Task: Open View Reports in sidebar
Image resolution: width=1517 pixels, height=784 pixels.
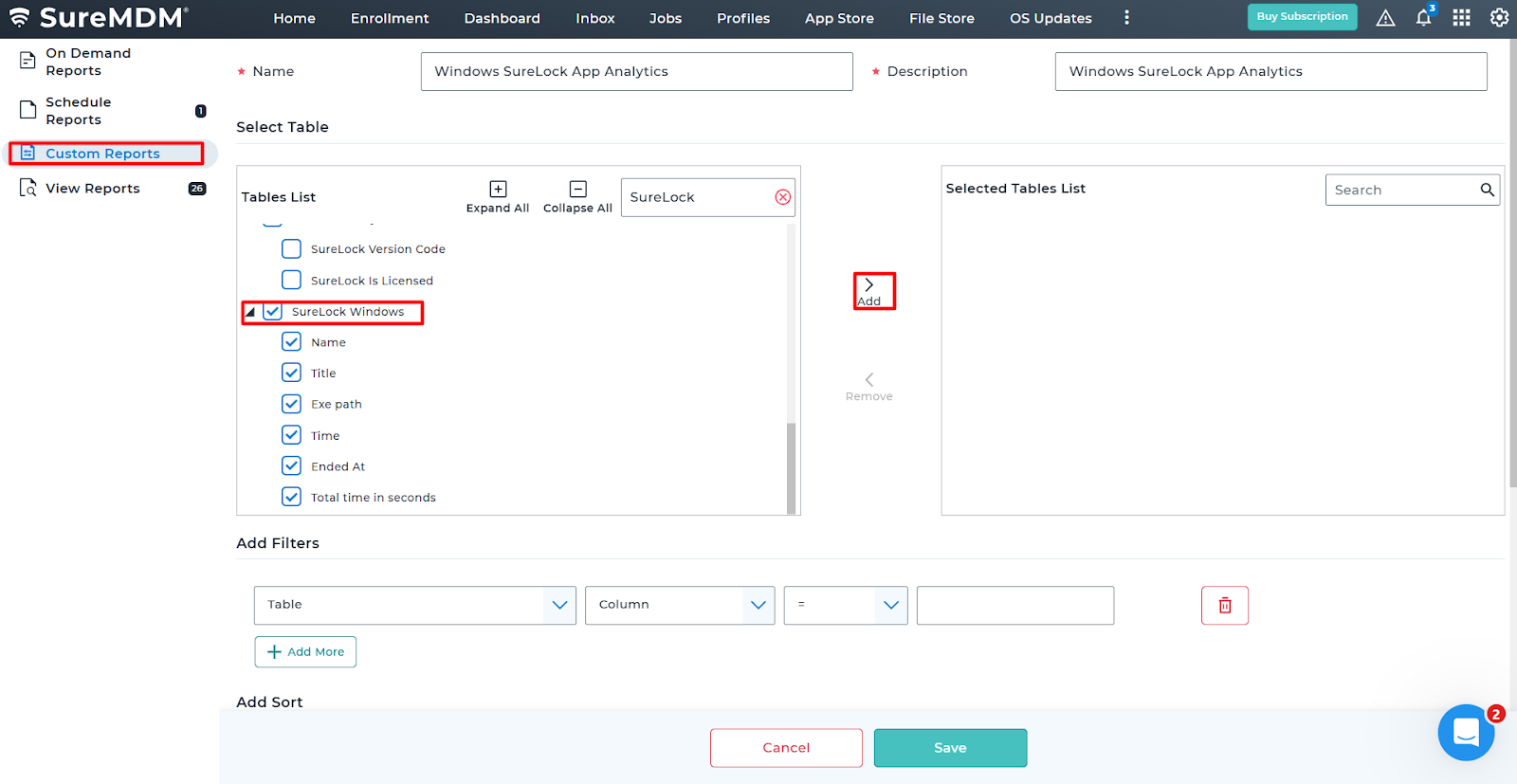Action: click(x=93, y=189)
